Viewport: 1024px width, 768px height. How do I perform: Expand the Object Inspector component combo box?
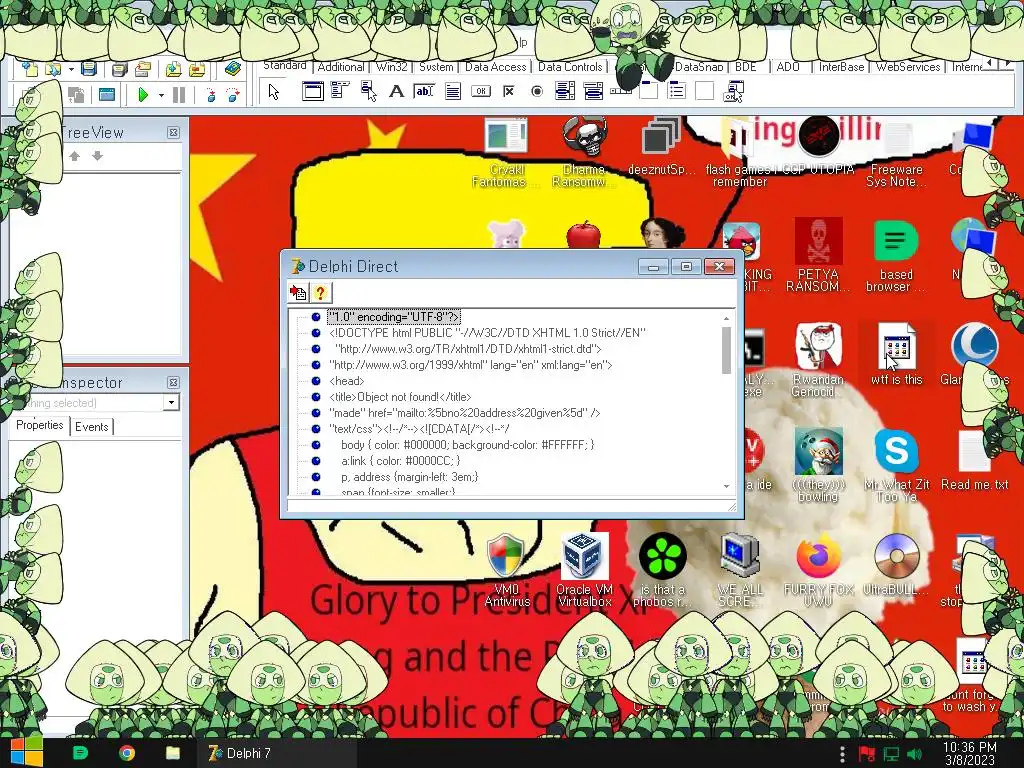171,402
